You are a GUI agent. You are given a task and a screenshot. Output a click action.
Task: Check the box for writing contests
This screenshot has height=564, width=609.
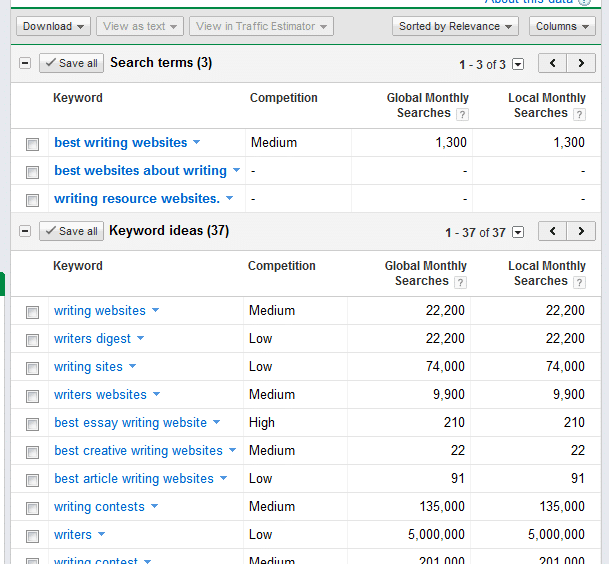pos(32,508)
